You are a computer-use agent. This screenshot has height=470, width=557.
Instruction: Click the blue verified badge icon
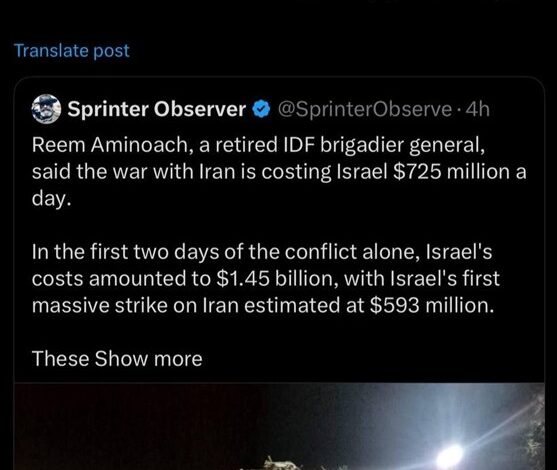(x=261, y=109)
